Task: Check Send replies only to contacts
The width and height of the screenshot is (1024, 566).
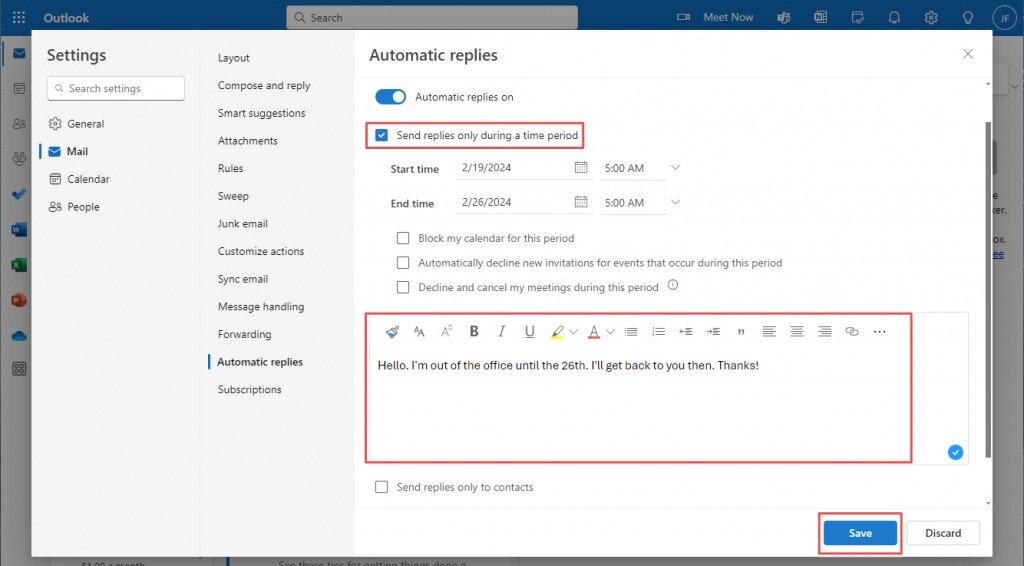Action: [x=381, y=487]
